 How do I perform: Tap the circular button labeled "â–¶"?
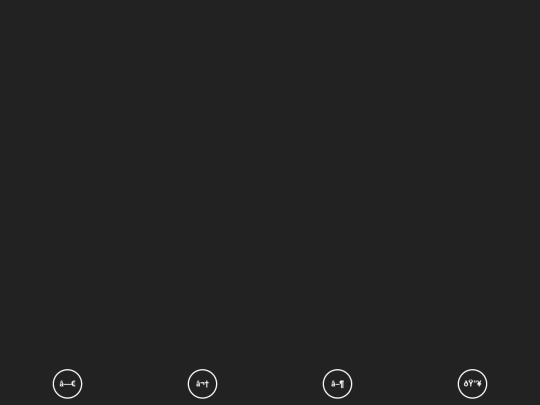338,384
